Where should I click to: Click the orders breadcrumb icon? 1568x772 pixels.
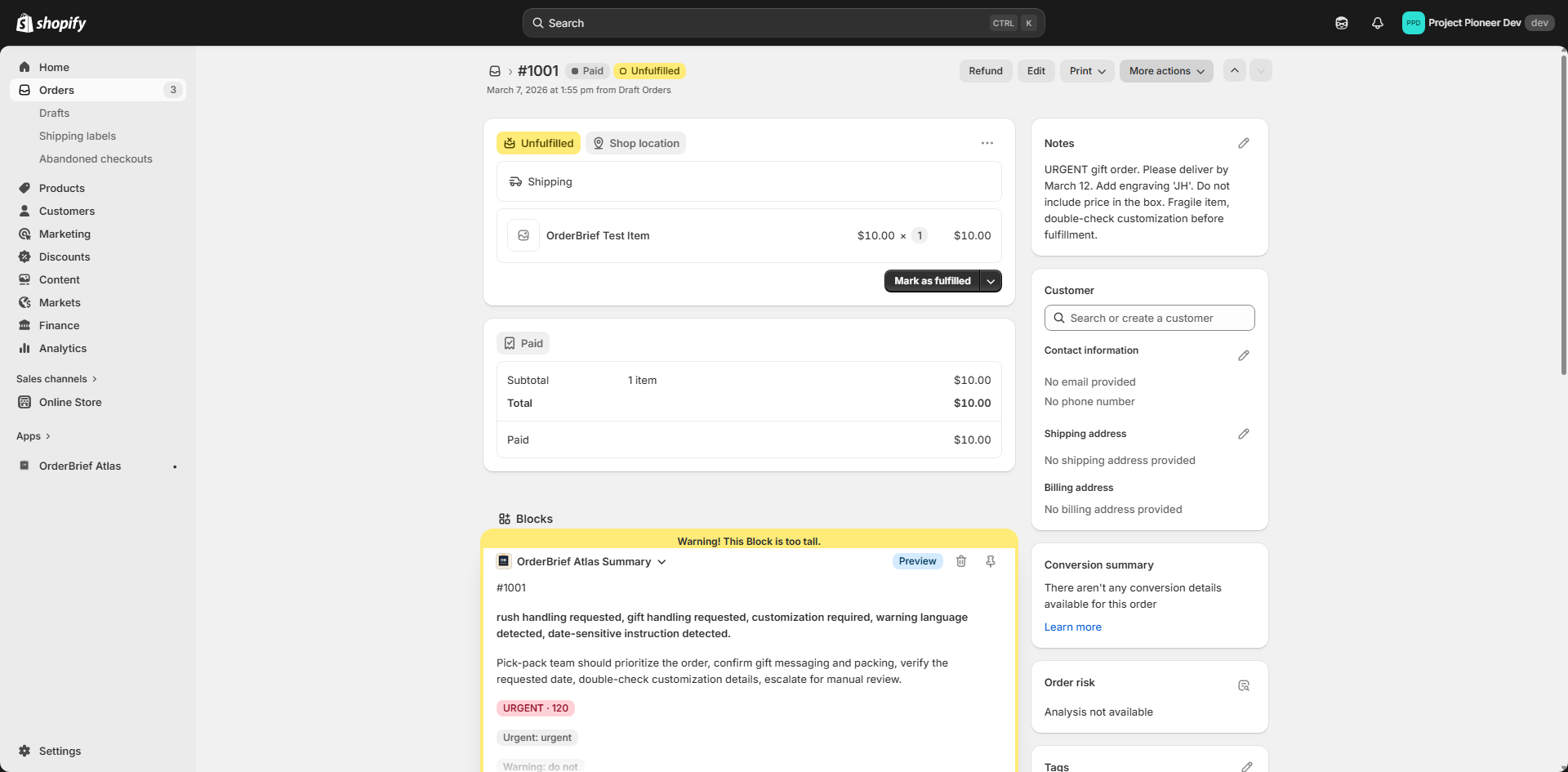tap(495, 71)
